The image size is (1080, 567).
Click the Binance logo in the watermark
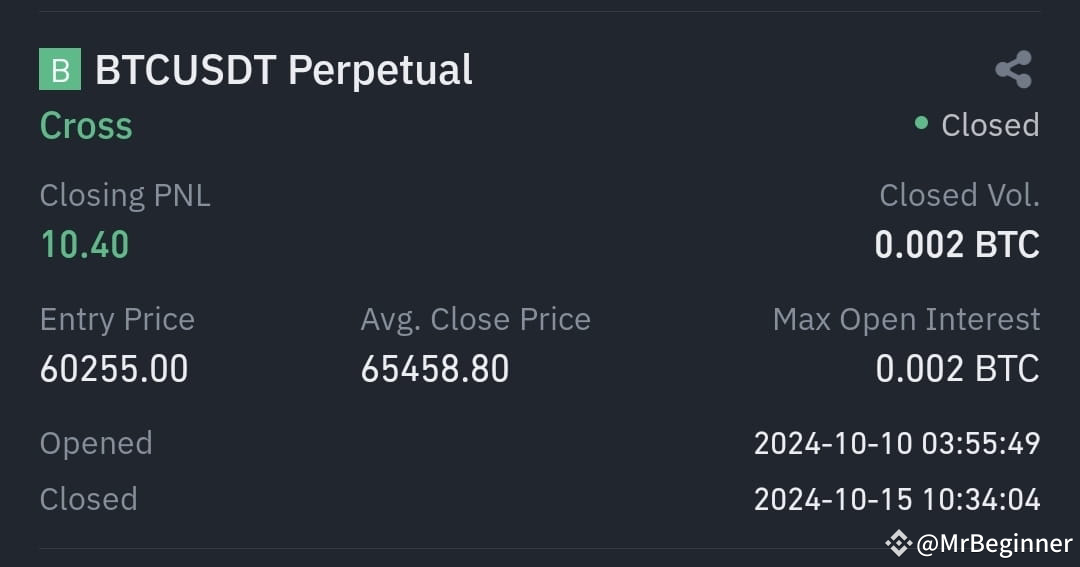click(x=899, y=544)
